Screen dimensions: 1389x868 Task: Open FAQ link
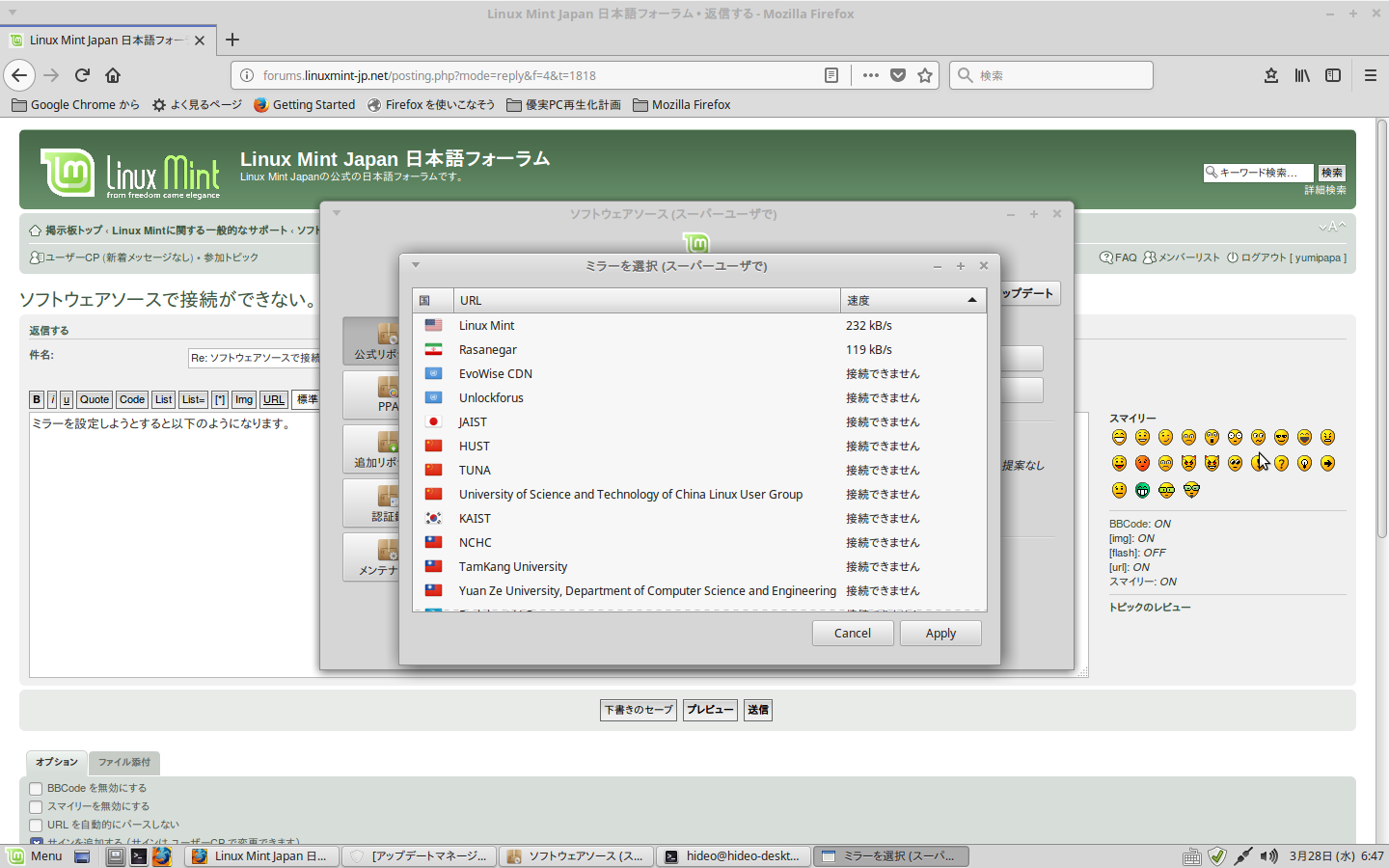[x=1119, y=258]
